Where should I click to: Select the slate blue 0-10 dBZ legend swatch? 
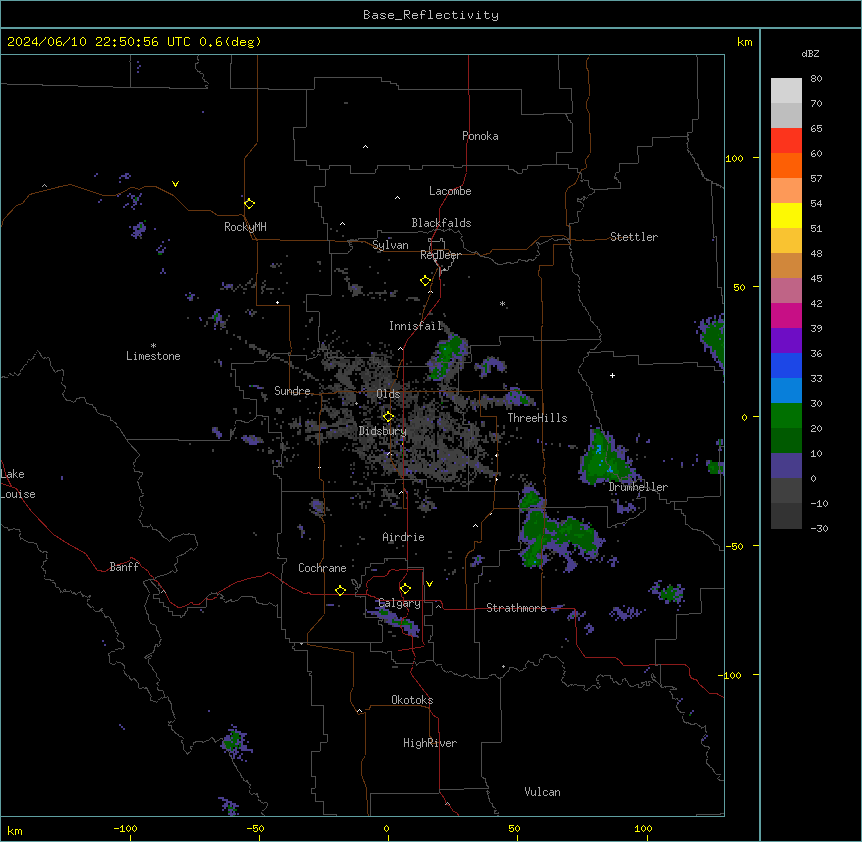786,466
